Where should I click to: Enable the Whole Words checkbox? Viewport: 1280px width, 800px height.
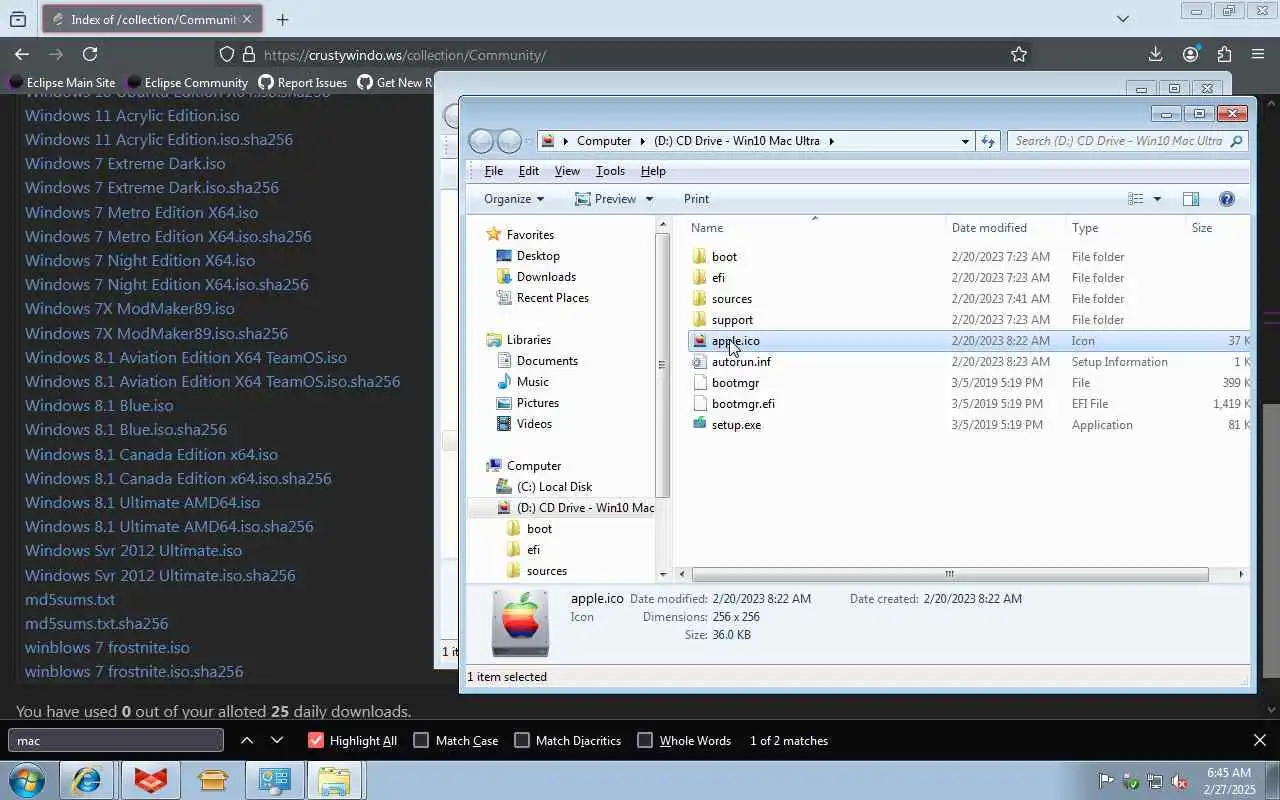coord(645,740)
